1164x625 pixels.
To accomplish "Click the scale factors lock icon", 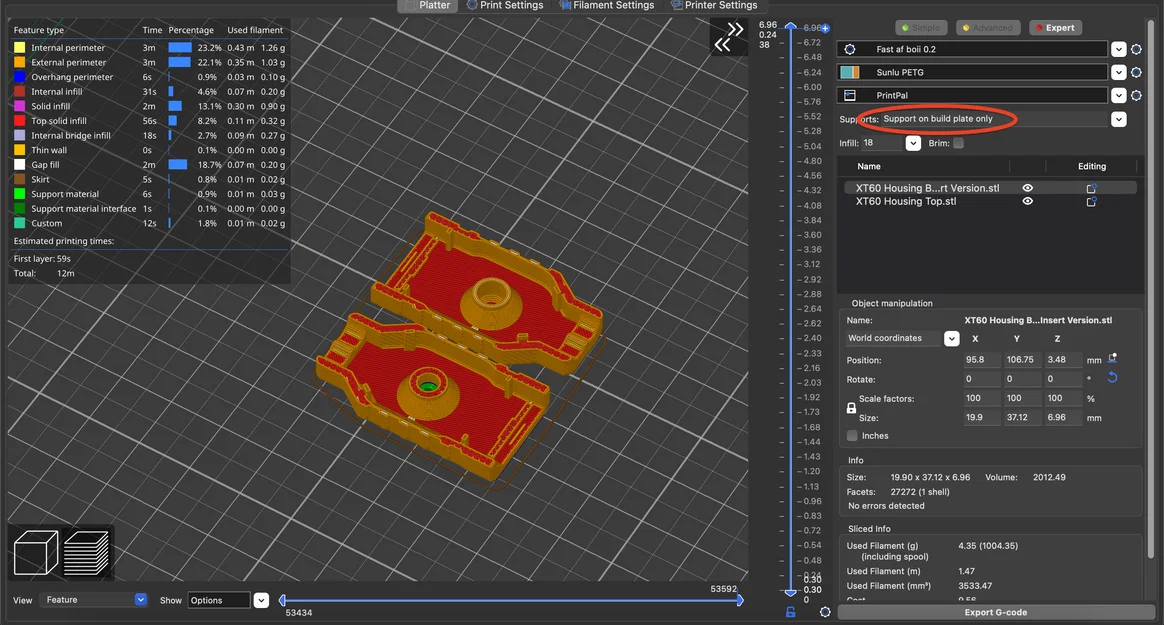I will (x=852, y=408).
